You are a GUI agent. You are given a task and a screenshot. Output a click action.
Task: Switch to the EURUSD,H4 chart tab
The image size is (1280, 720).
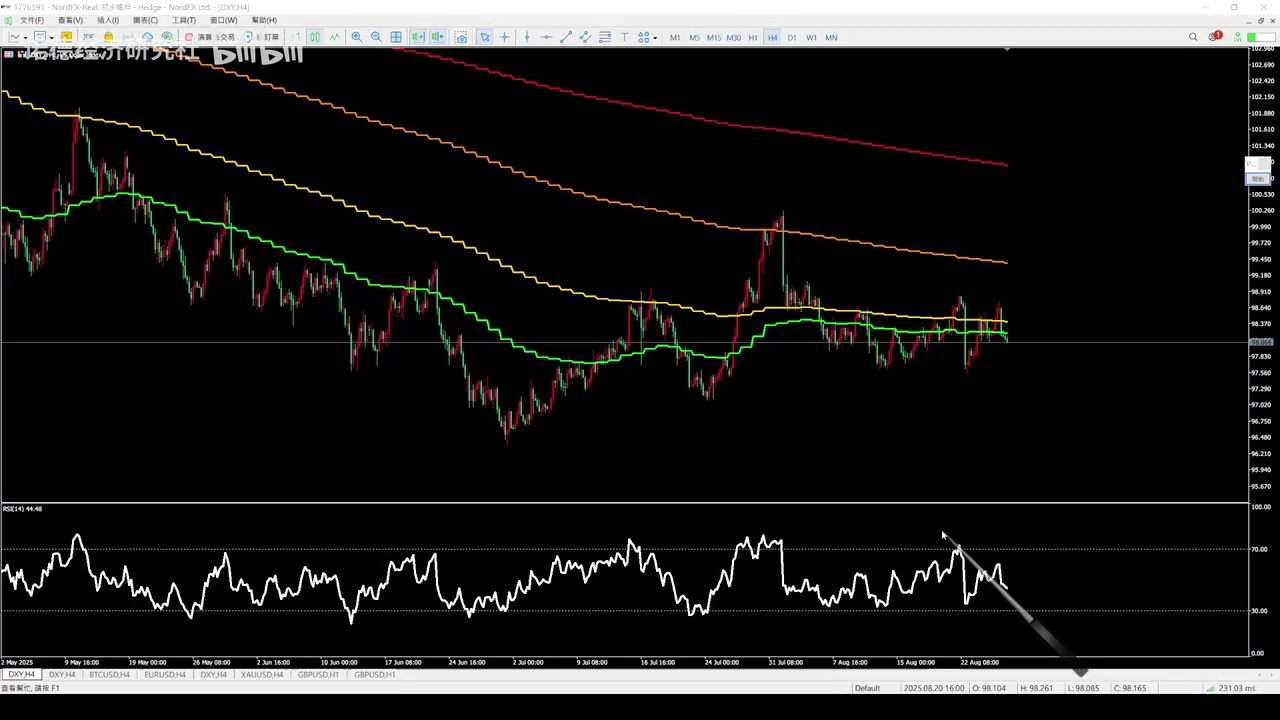164,675
